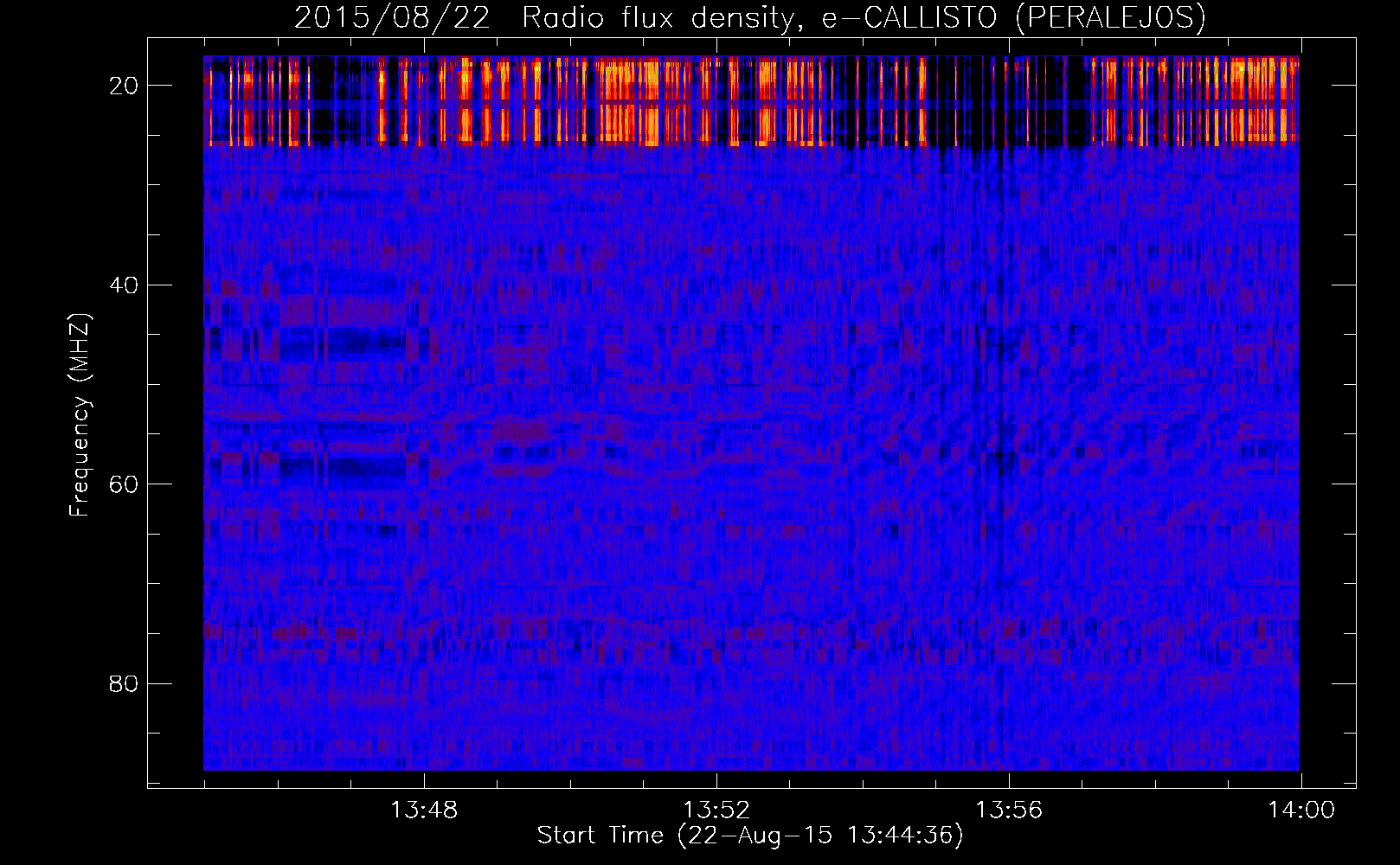This screenshot has width=1400, height=865.
Task: Click the plot title '2015/08/22 Radio flux density'
Action: coord(750,17)
